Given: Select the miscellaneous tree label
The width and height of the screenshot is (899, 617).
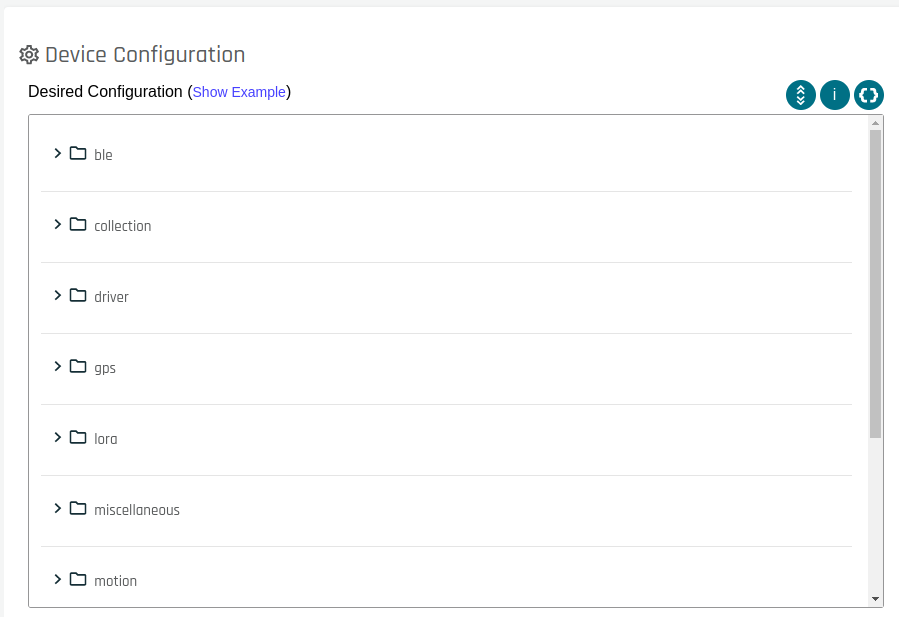Looking at the screenshot, I should click(x=137, y=510).
